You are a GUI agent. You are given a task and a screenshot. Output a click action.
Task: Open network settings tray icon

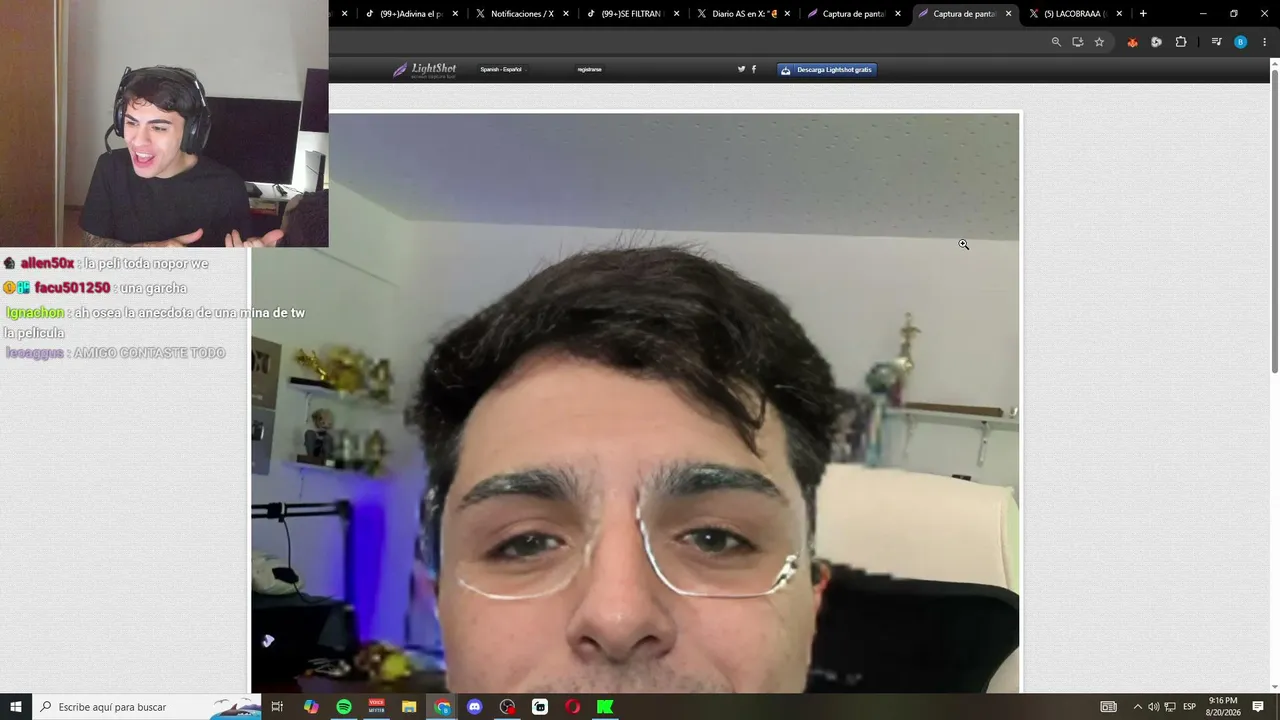click(x=1170, y=707)
